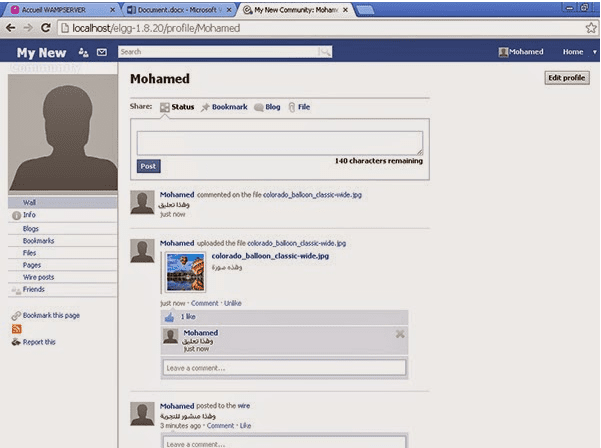
Task: Click the Unlike link under the photo
Action: coord(232,303)
